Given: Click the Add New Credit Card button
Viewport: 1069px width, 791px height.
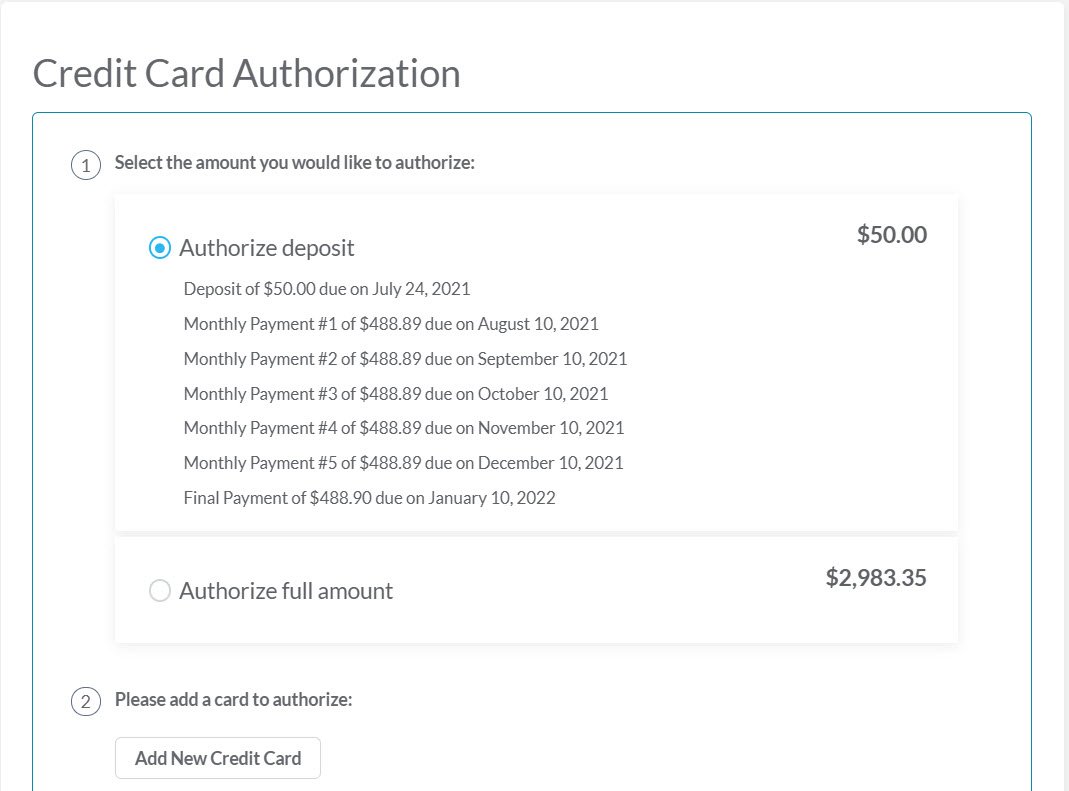Looking at the screenshot, I should coord(218,758).
